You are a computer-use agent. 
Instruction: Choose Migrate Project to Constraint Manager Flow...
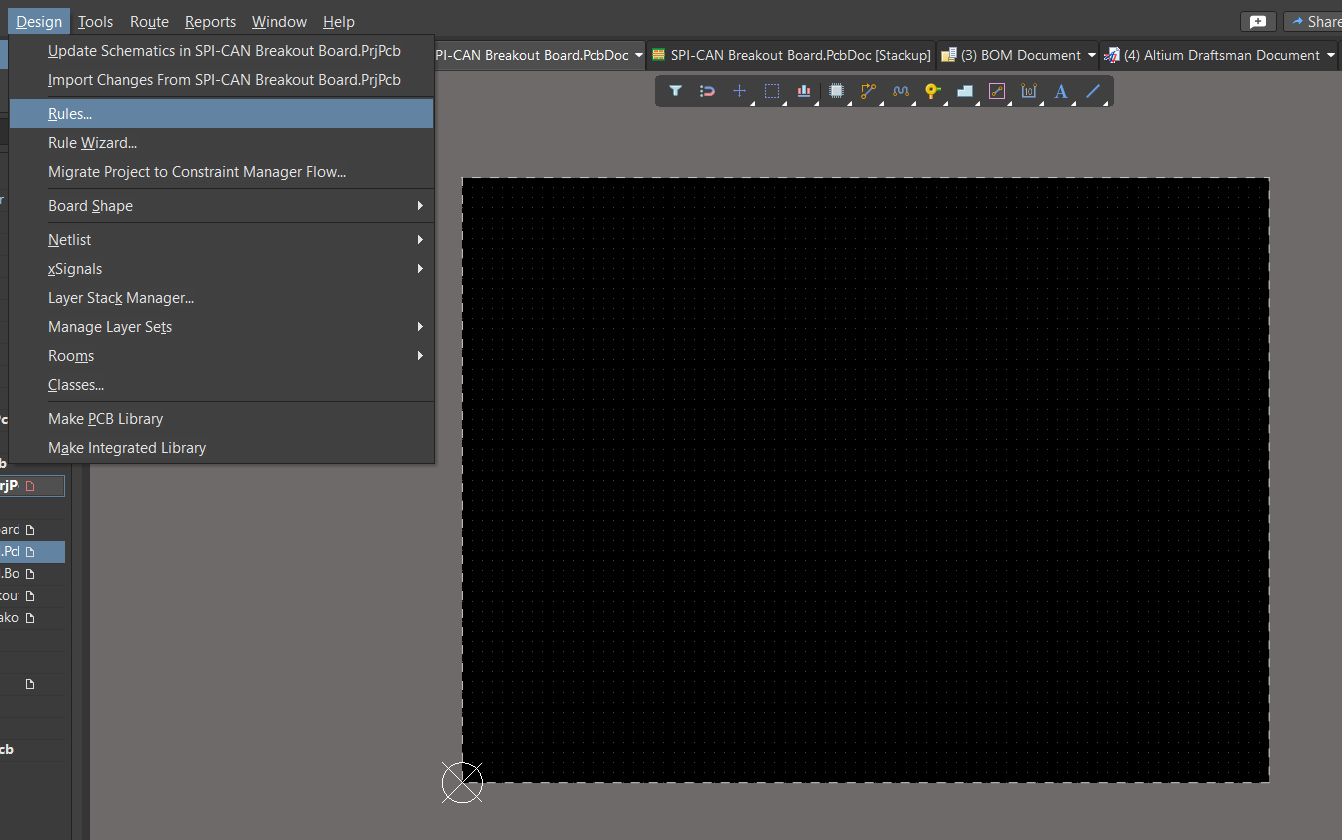tap(222, 172)
